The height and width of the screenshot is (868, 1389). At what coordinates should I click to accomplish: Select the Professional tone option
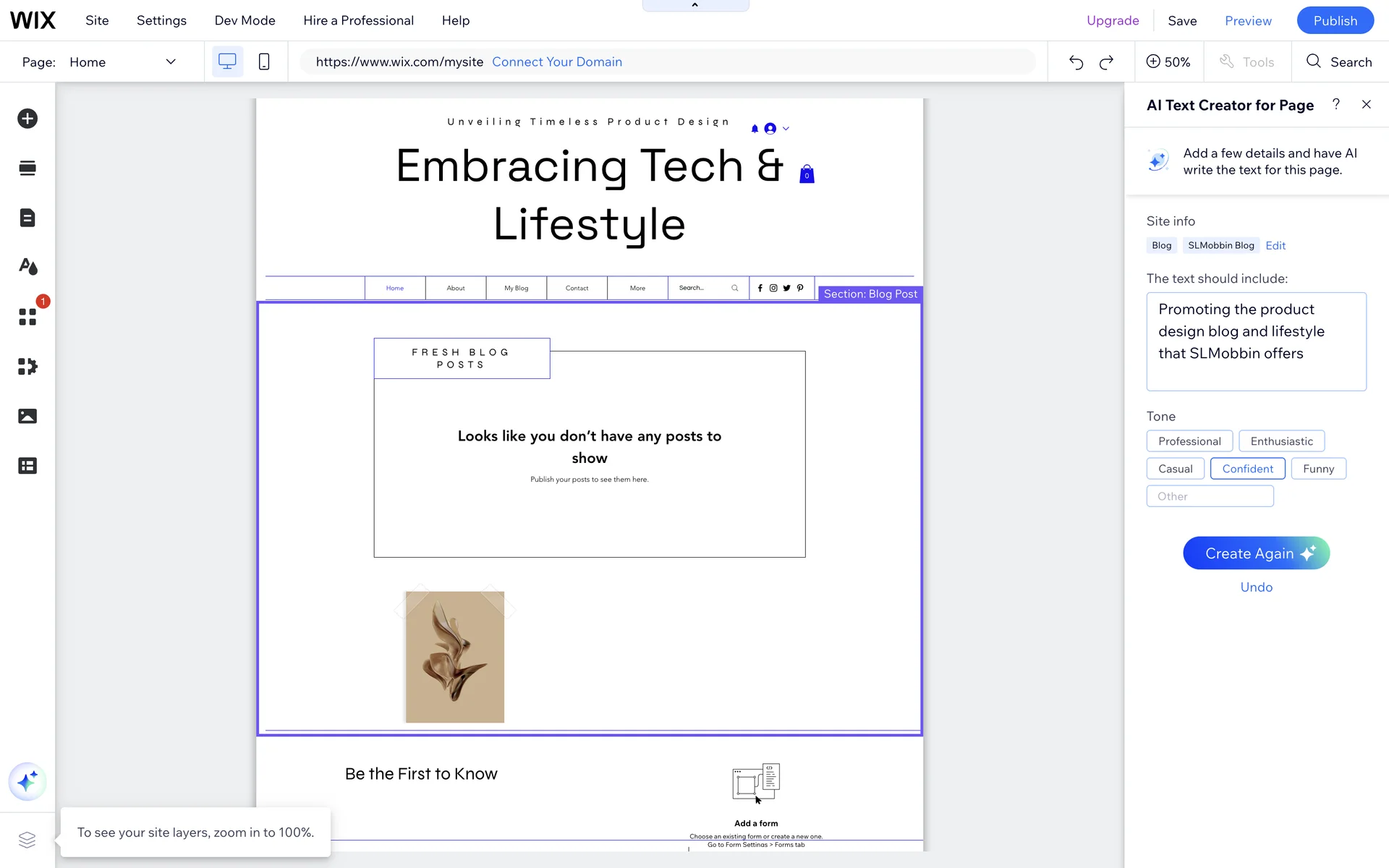click(1189, 441)
